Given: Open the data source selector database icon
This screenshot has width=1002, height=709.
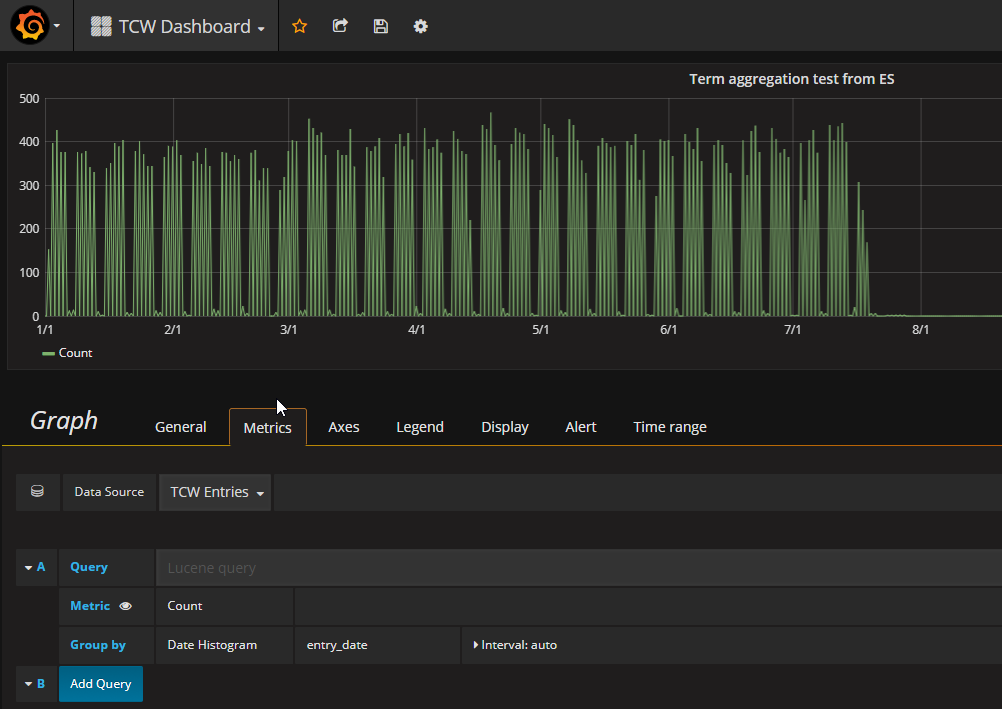Looking at the screenshot, I should (x=37, y=491).
